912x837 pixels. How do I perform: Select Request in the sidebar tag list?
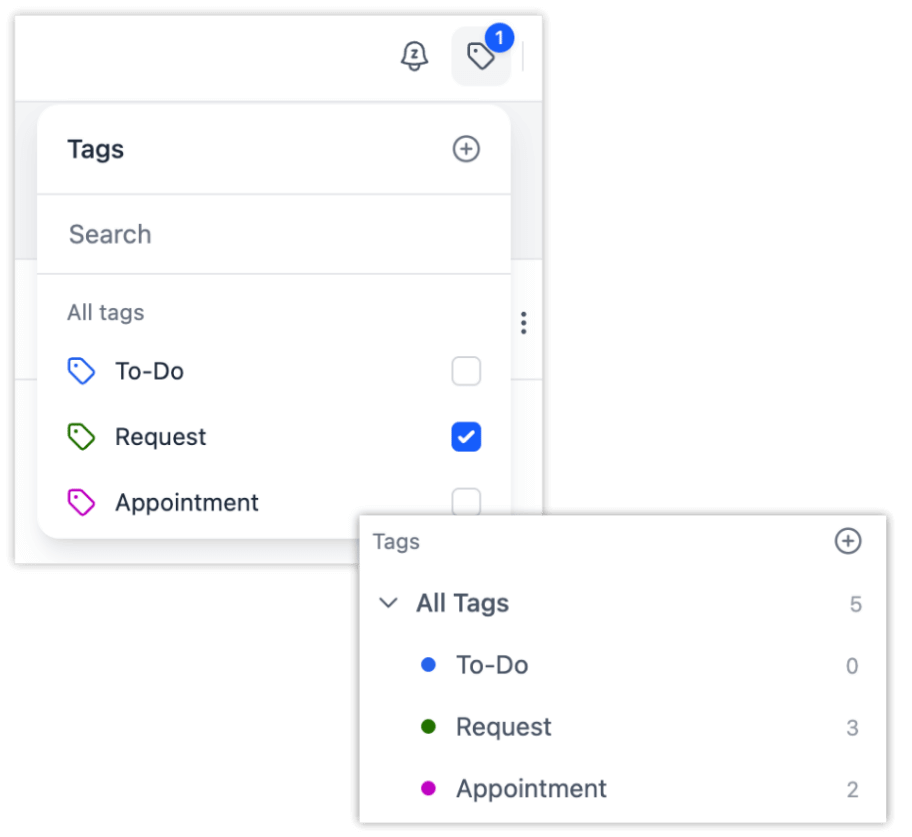[503, 727]
